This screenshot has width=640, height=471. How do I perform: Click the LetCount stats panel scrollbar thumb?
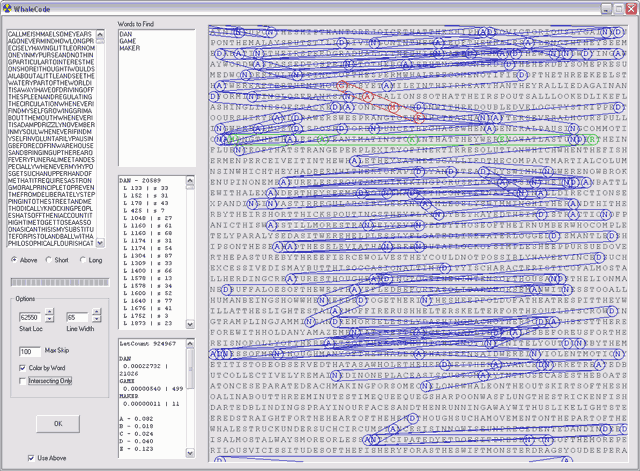tap(190, 369)
